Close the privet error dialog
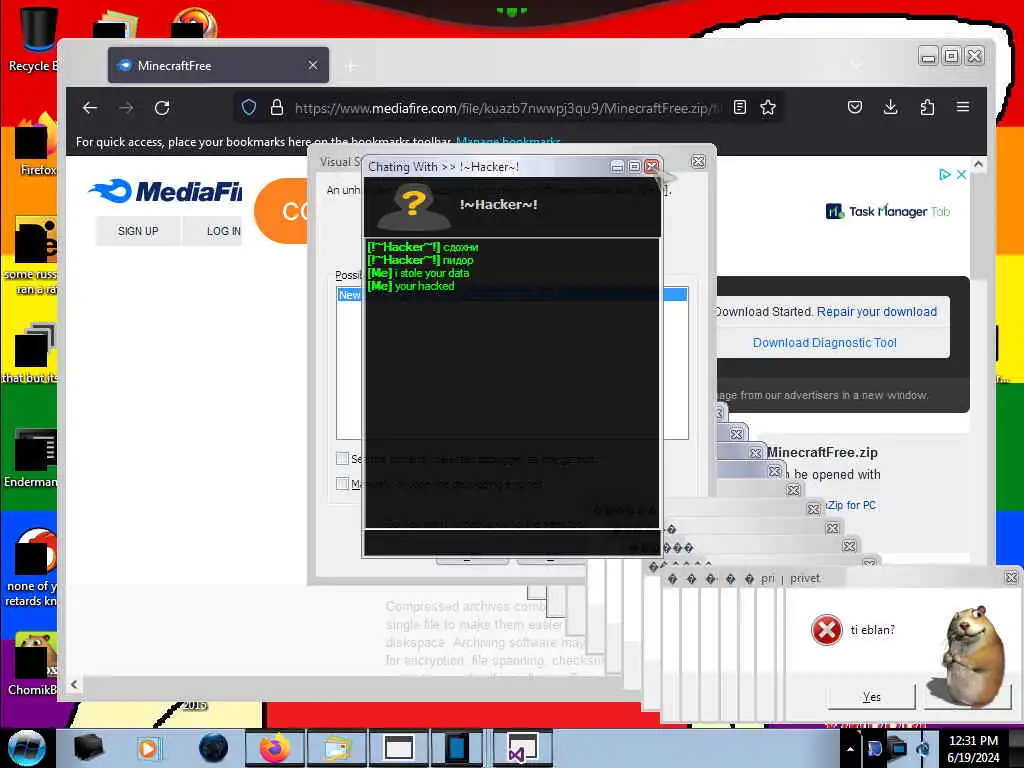Image resolution: width=1024 pixels, height=768 pixels. pos(1011,577)
